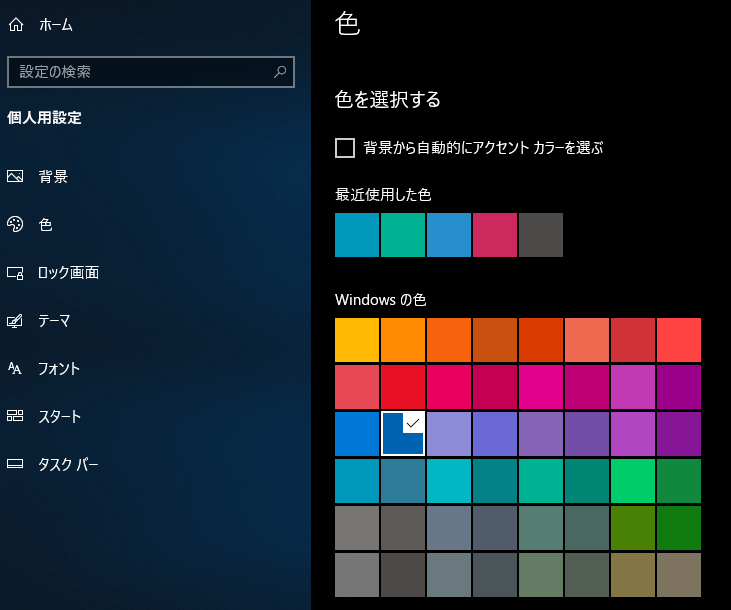Open ホーム settings page

click(56, 25)
